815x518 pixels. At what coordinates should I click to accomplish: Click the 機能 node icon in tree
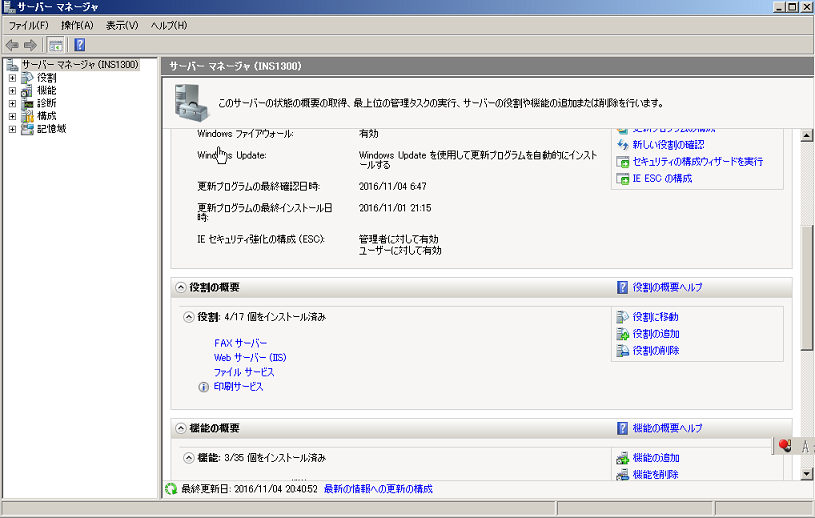pyautogui.click(x=27, y=91)
